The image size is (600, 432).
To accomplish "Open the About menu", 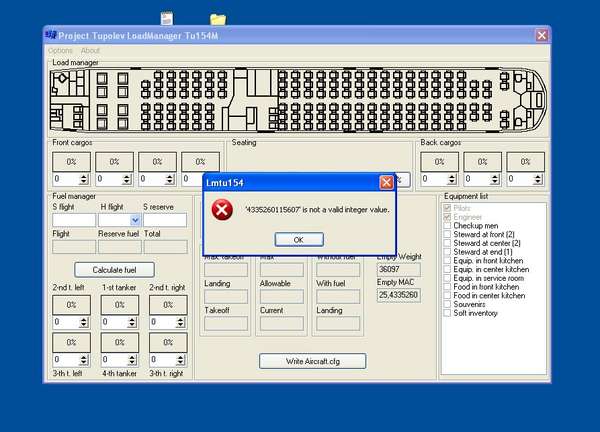I will pyautogui.click(x=90, y=51).
